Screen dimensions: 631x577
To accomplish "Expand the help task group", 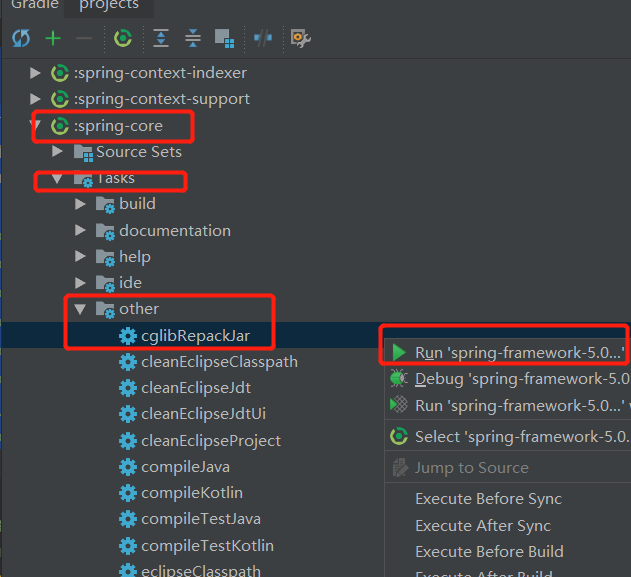I will pyautogui.click(x=80, y=257).
